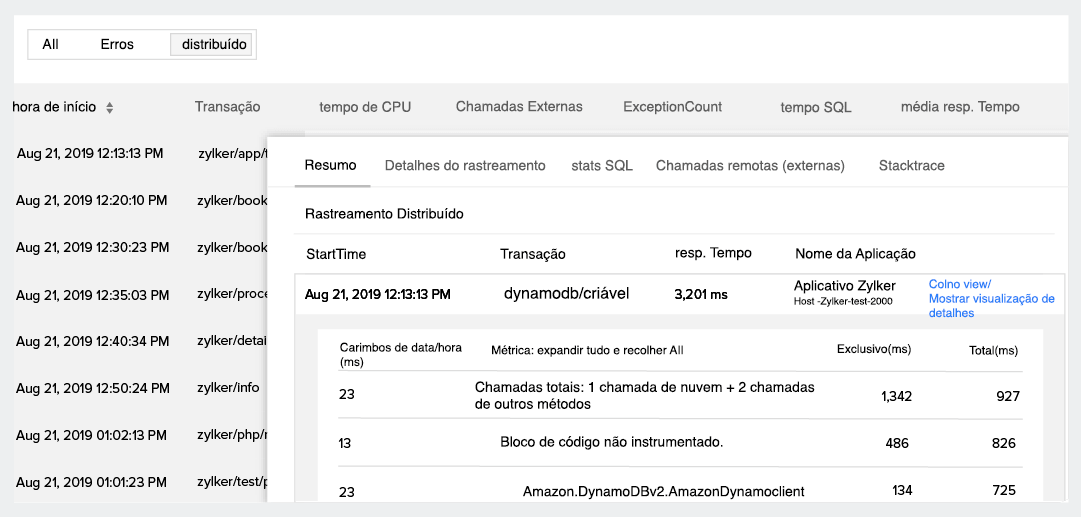Click the hora de início column header
This screenshot has width=1081, height=517.
[54, 107]
